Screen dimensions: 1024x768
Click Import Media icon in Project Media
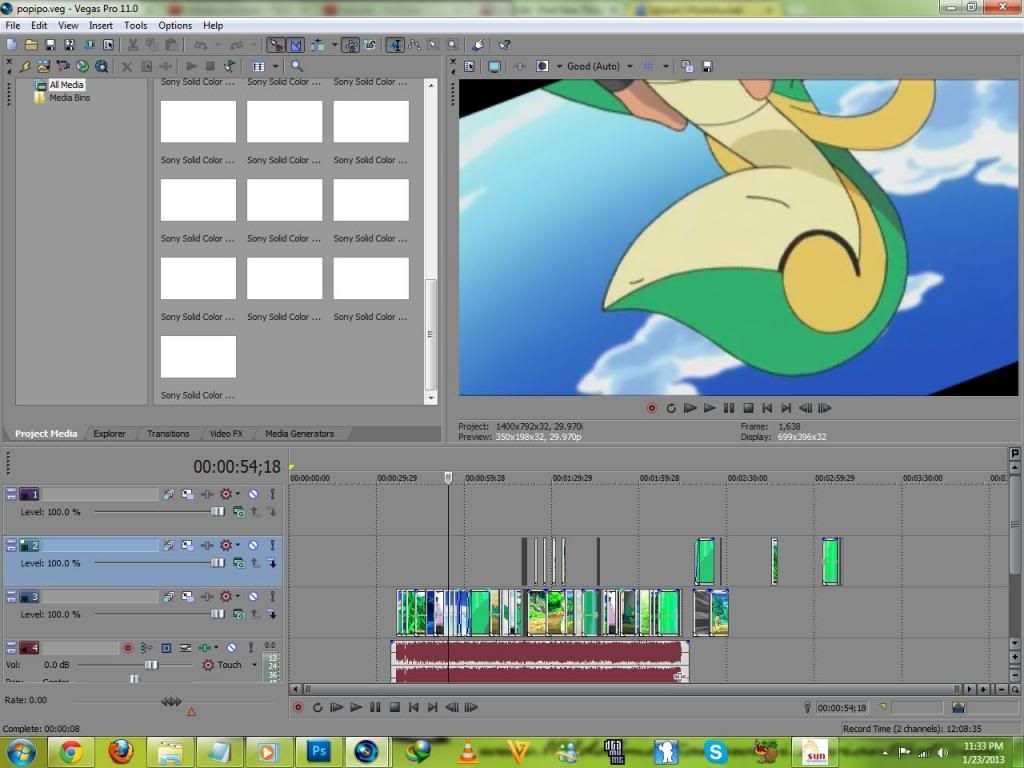pyautogui.click(x=44, y=67)
